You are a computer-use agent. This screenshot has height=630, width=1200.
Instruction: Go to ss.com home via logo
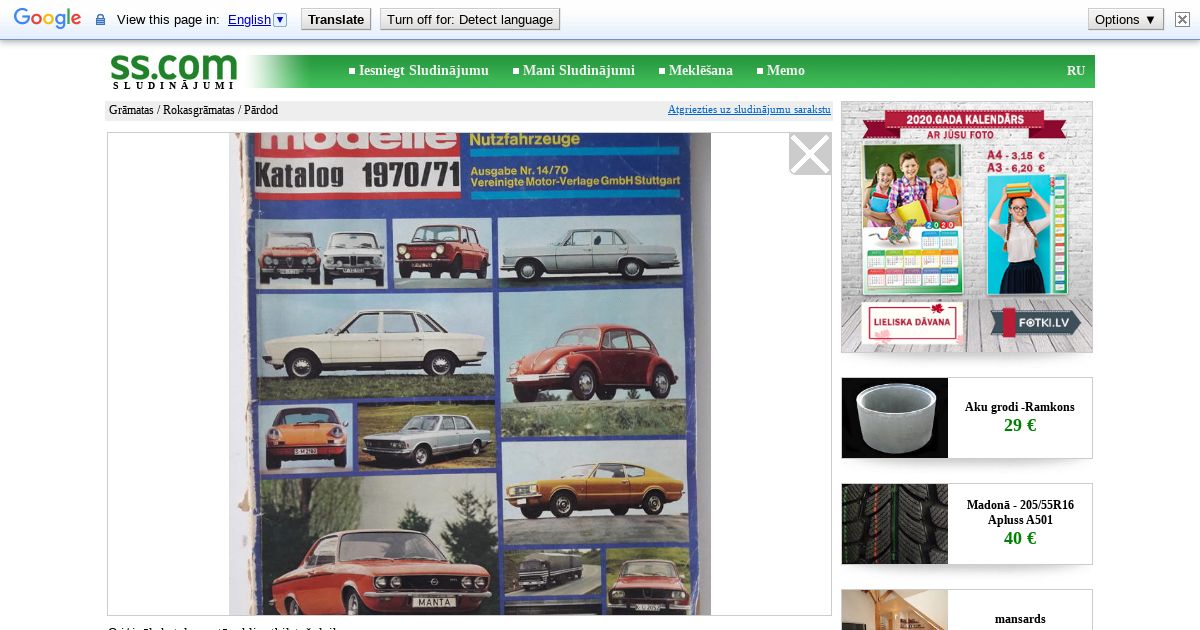pos(173,71)
